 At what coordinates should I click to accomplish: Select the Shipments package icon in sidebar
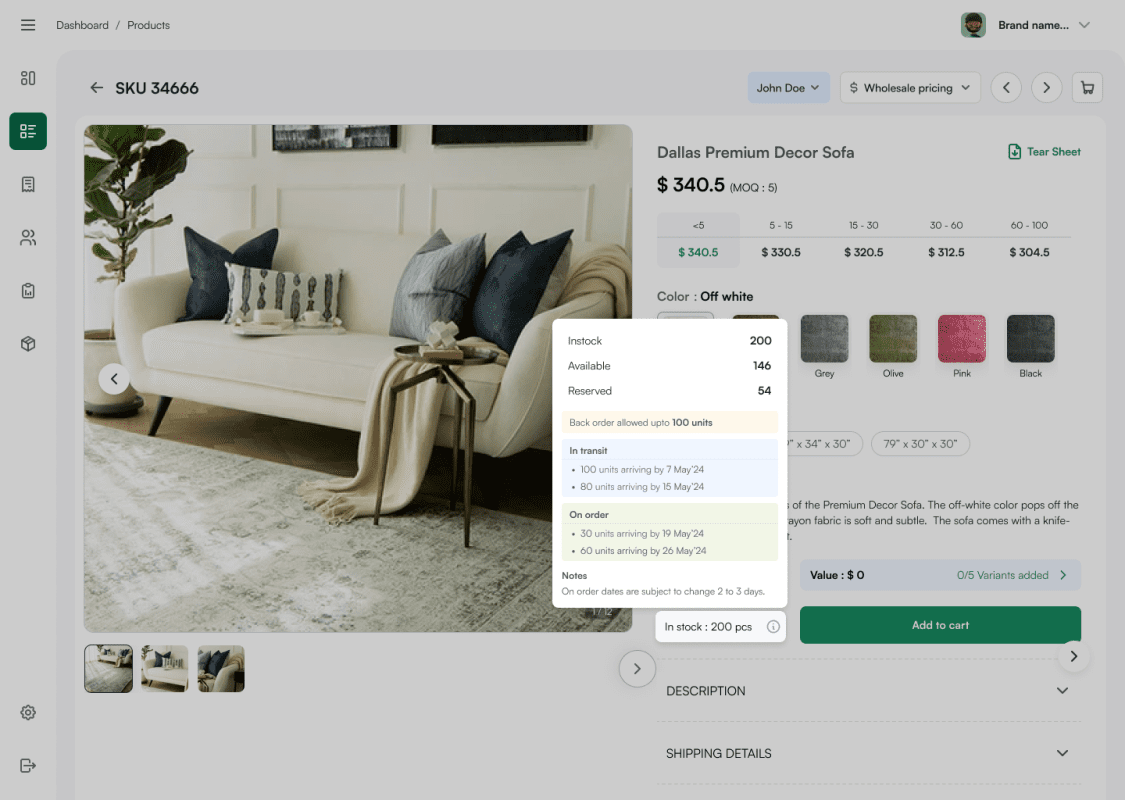[27, 343]
